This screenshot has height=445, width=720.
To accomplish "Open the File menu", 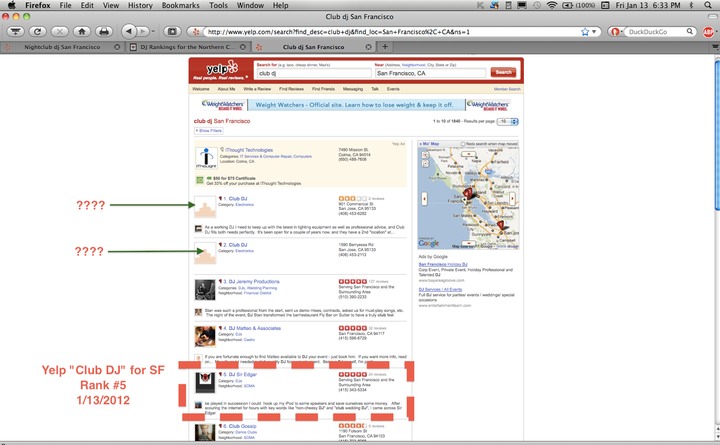I will pos(65,6).
